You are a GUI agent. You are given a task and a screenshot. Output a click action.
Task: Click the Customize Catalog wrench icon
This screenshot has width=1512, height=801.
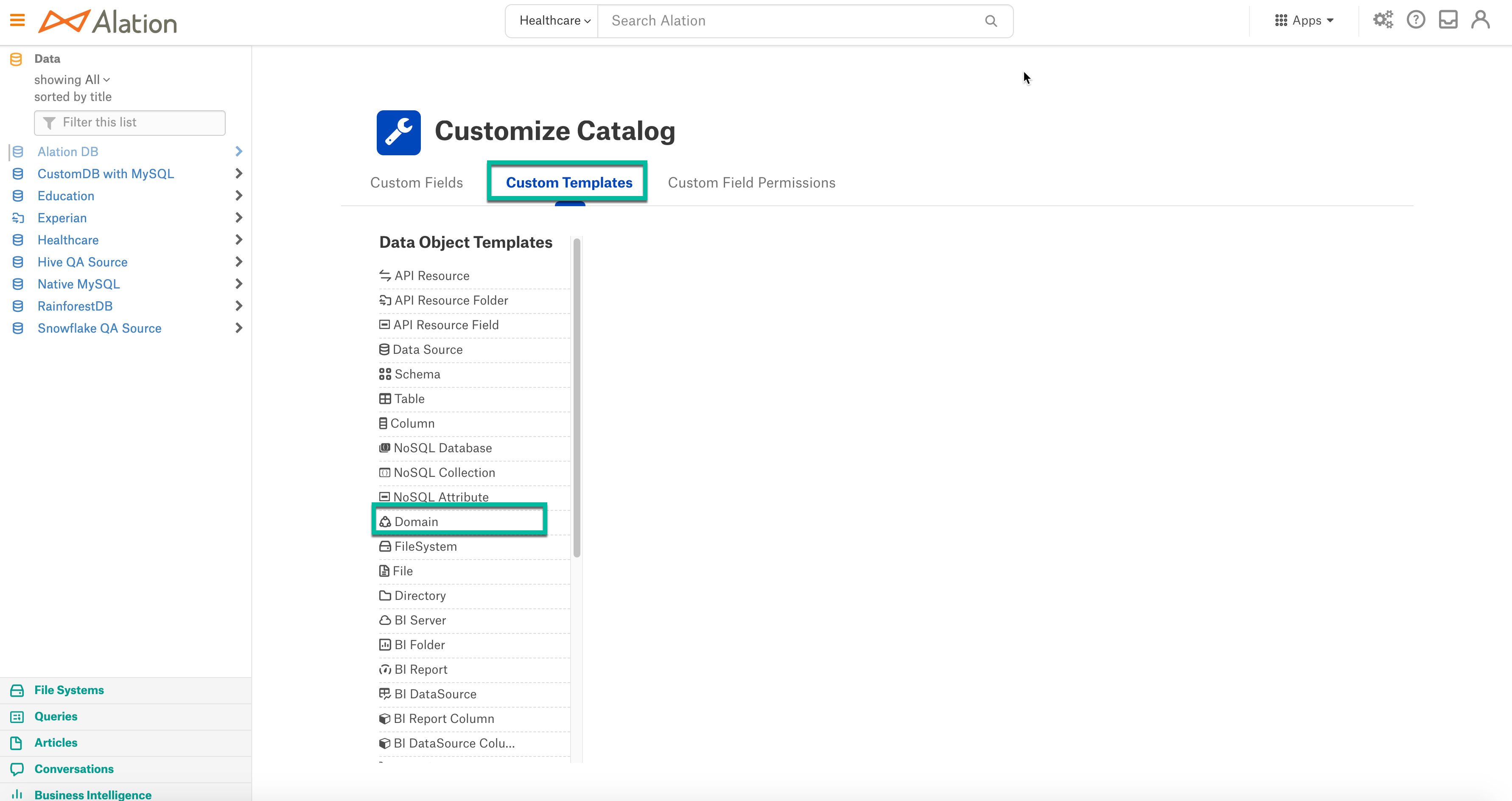(398, 133)
